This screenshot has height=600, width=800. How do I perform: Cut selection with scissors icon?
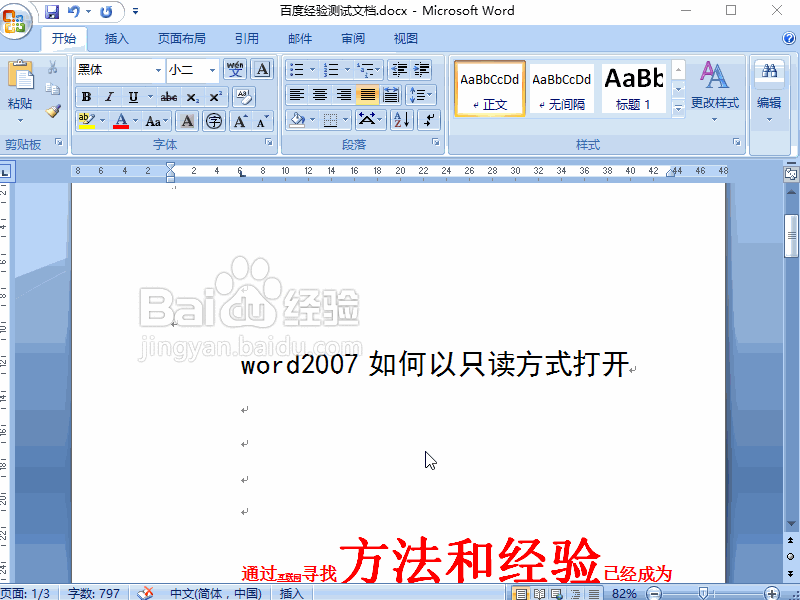click(x=52, y=67)
